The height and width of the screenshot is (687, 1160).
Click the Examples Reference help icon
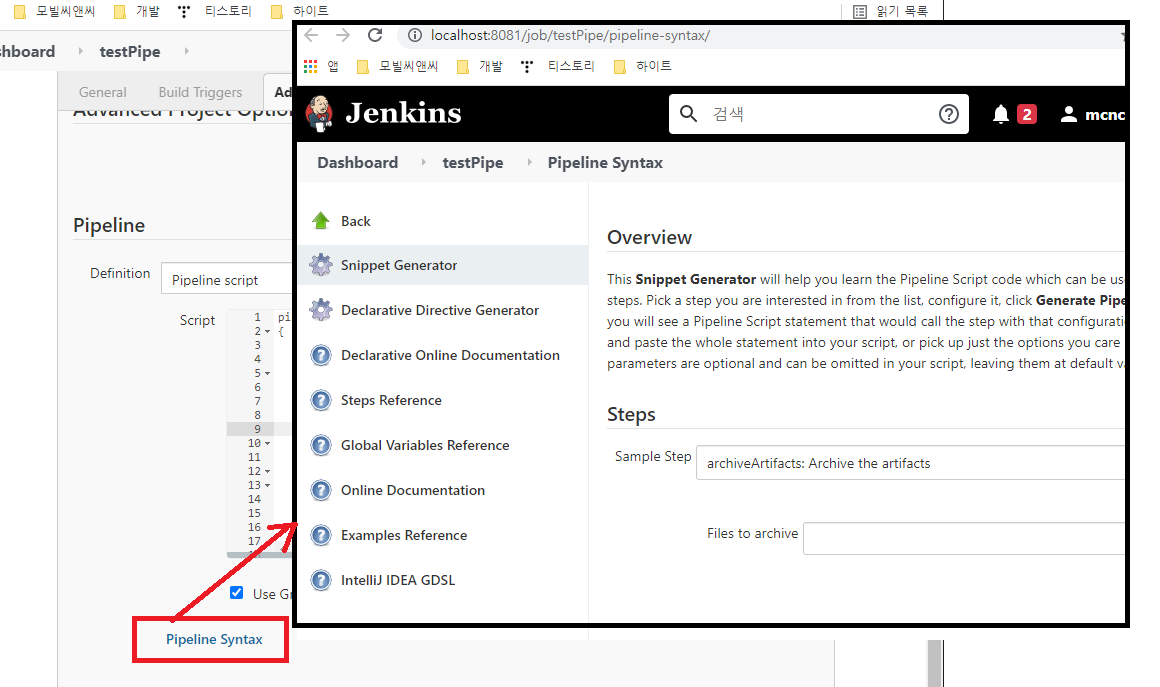(320, 535)
